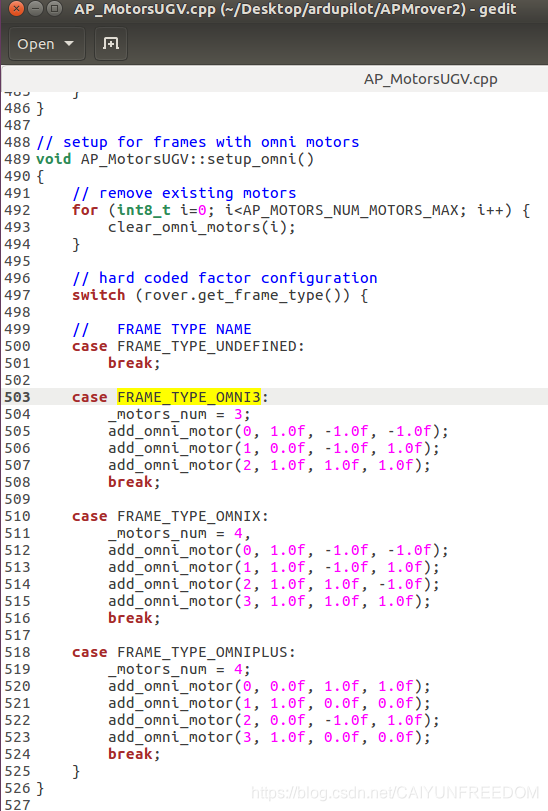
Task: Click 'rover.get_frame_type()' on line 497
Action: tap(242, 295)
